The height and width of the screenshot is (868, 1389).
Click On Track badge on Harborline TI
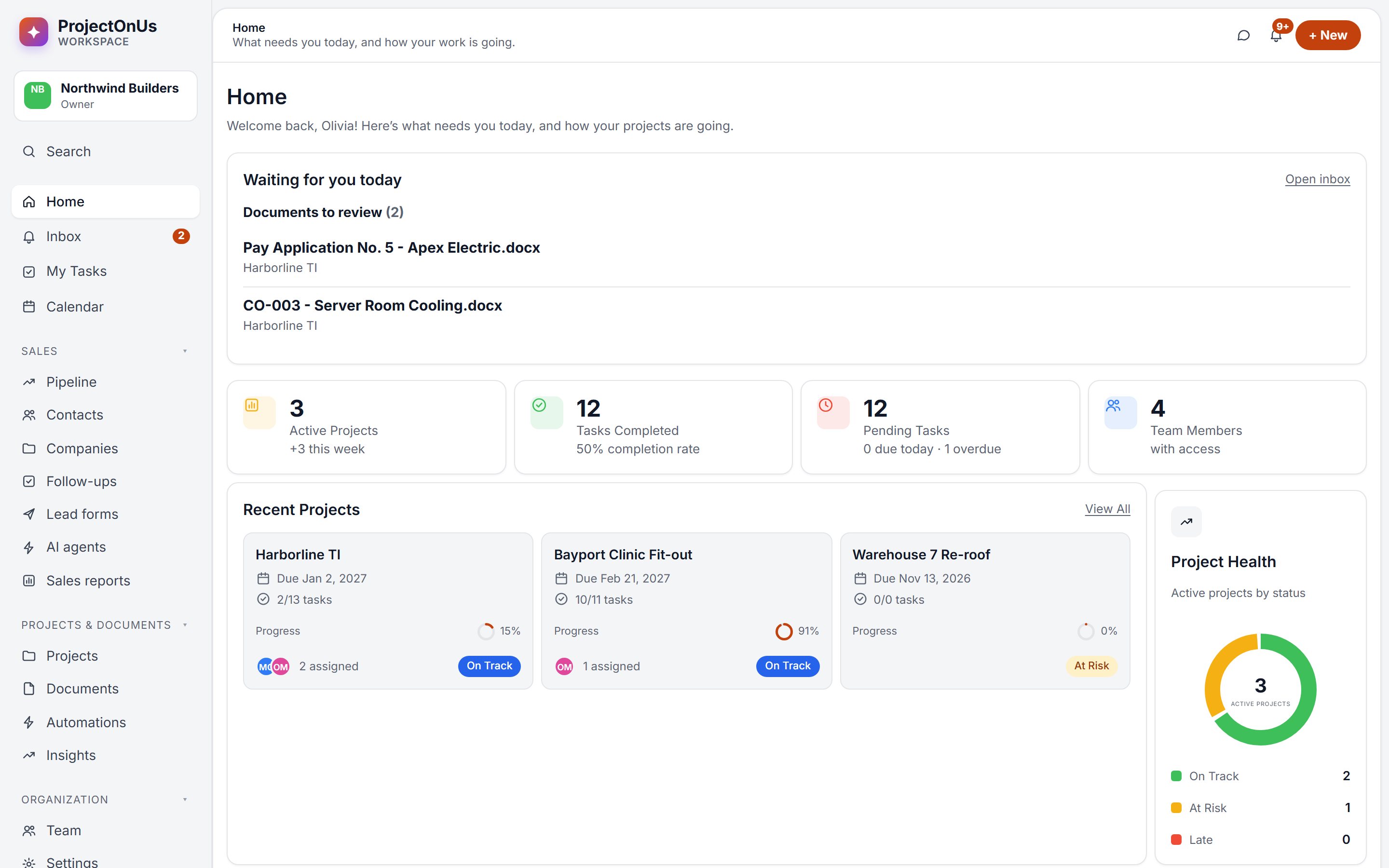pyautogui.click(x=489, y=666)
